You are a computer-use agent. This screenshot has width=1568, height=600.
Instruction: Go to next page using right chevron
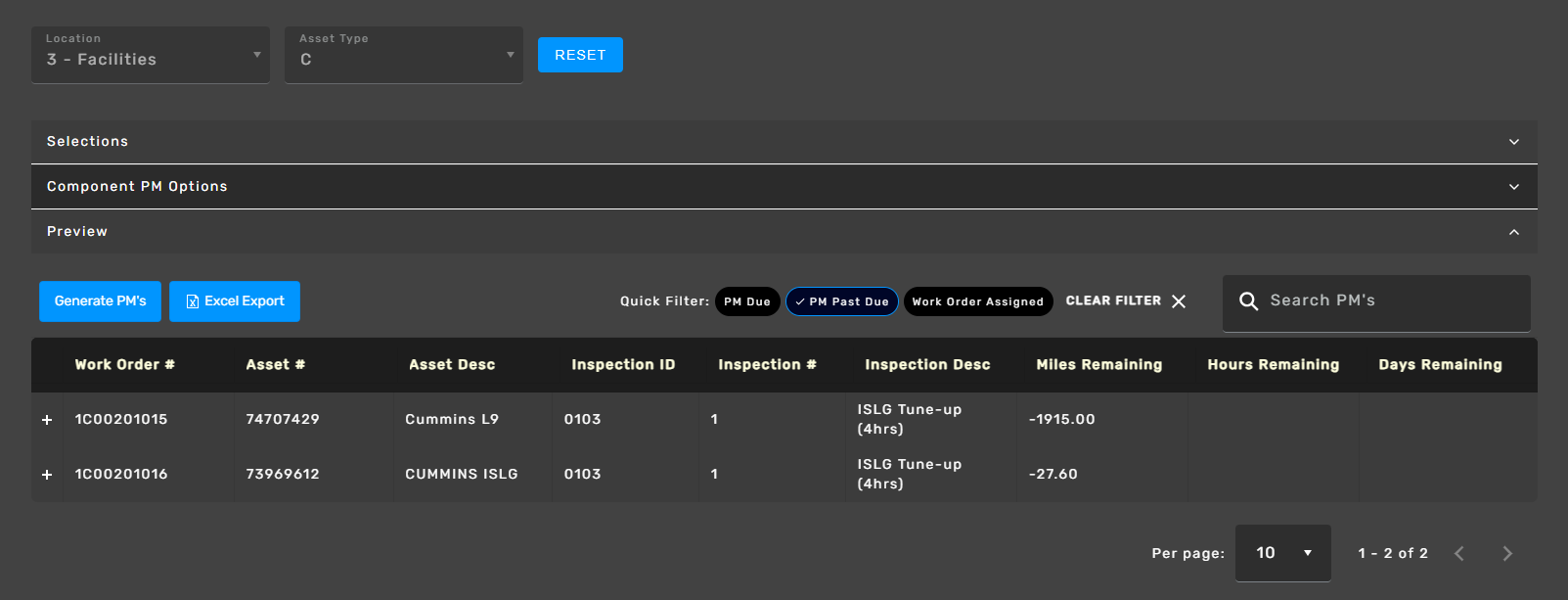1506,554
